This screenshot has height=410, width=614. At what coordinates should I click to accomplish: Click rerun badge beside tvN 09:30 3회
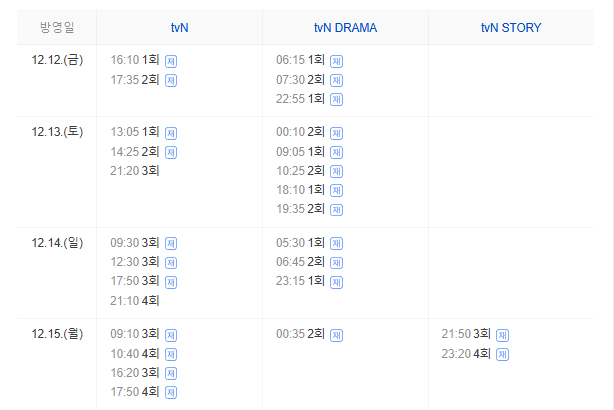point(171,244)
